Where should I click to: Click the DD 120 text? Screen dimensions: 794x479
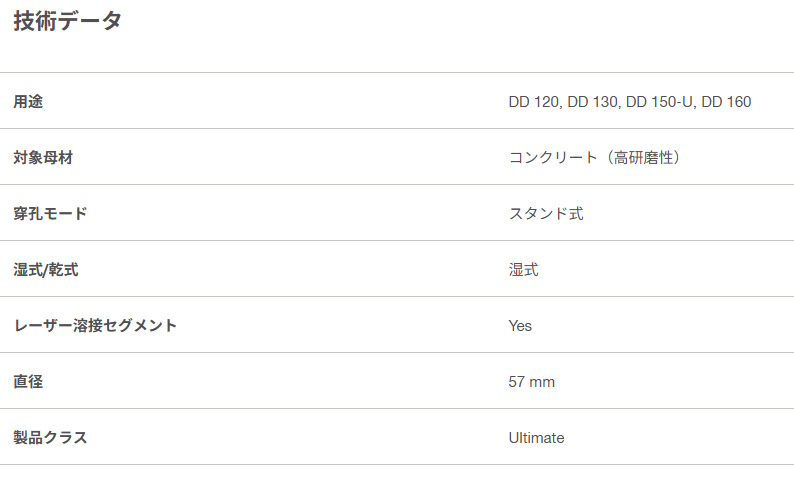pos(534,101)
